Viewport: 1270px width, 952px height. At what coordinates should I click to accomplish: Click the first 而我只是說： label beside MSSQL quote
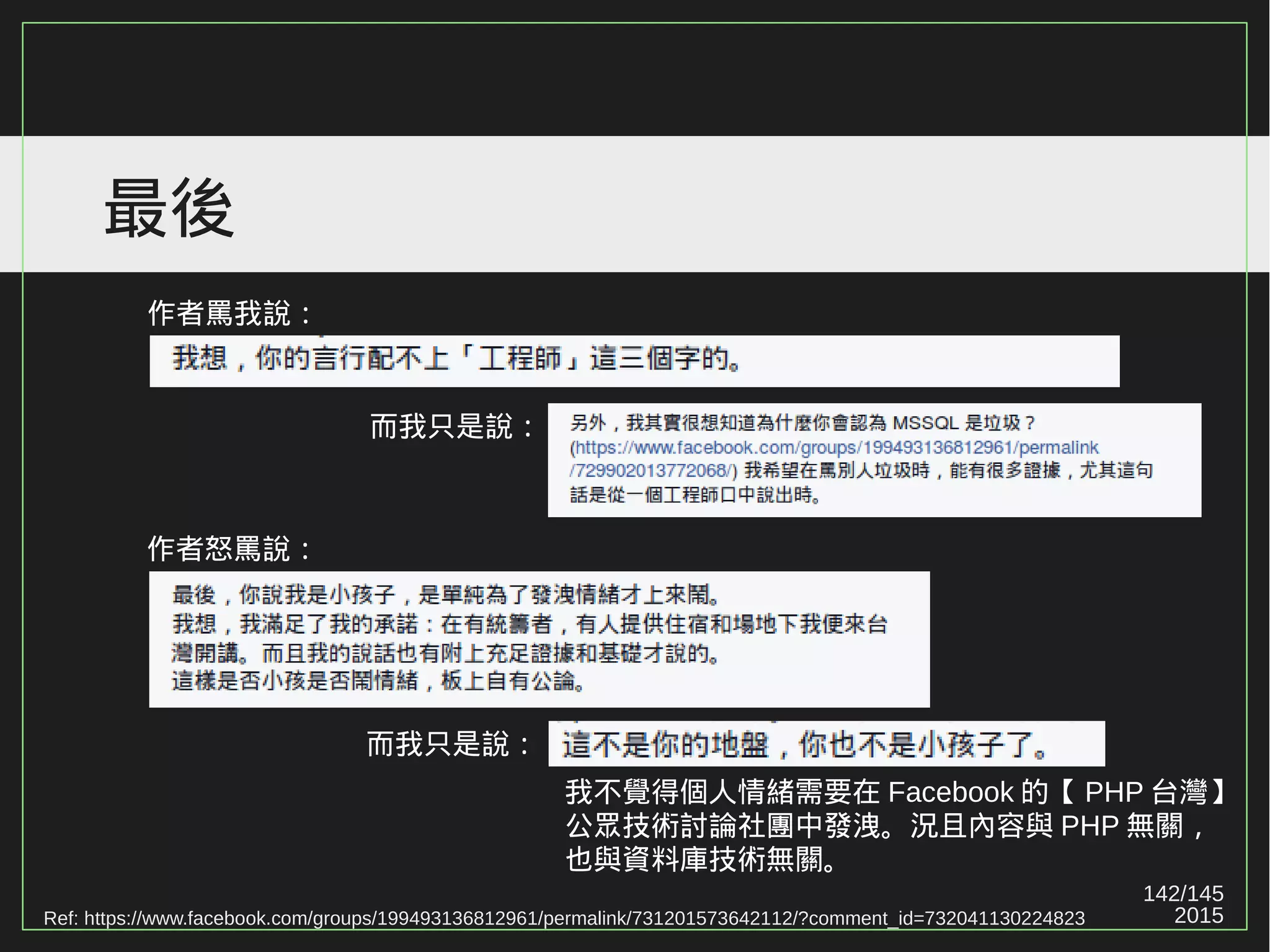click(x=453, y=427)
